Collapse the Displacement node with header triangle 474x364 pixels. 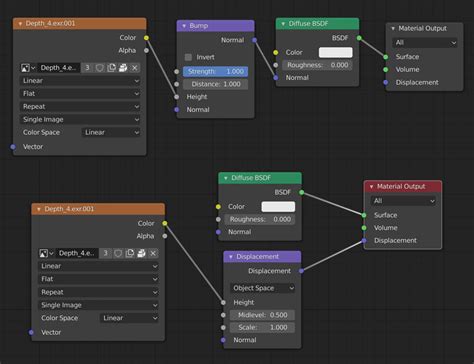[231, 257]
